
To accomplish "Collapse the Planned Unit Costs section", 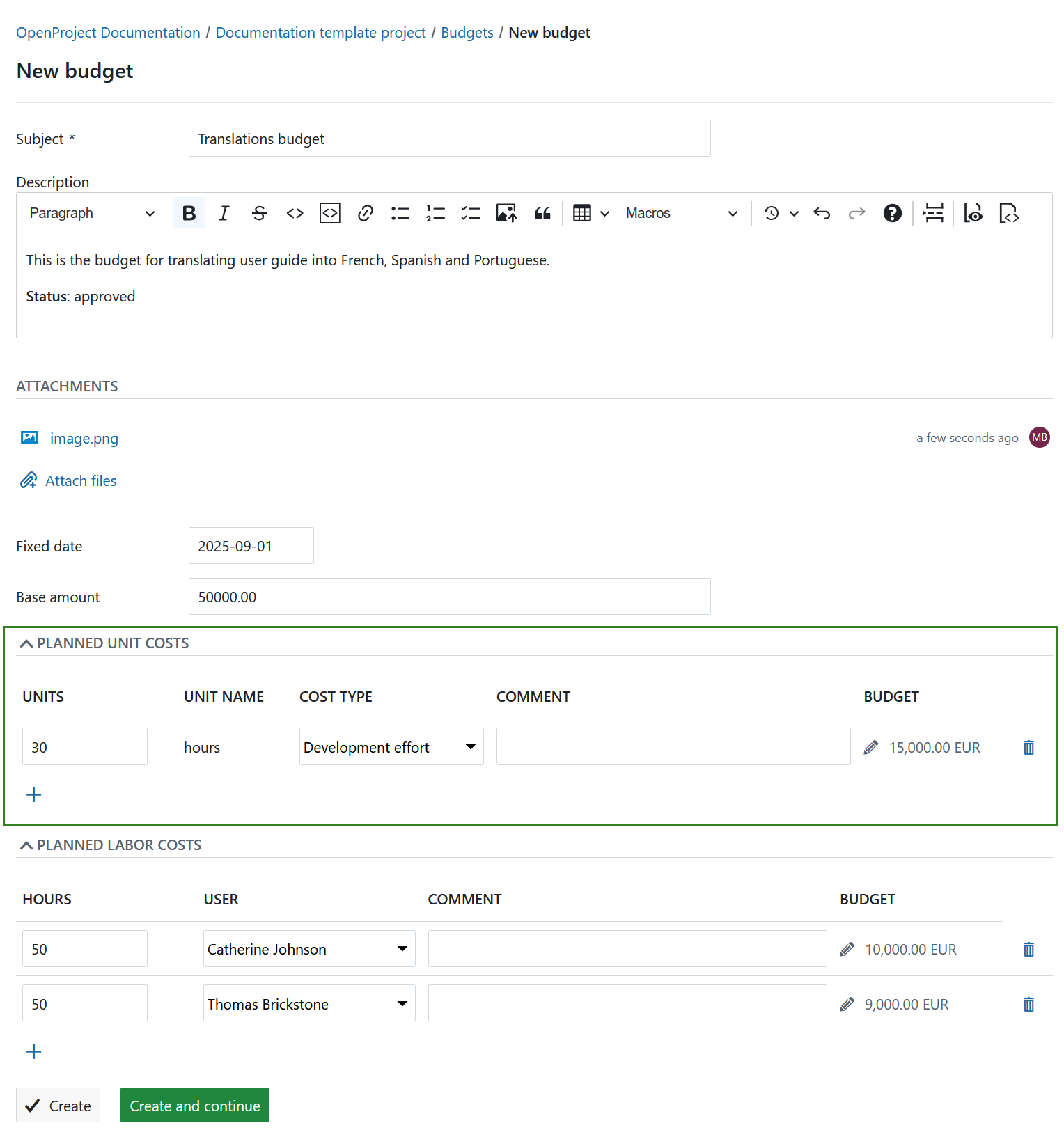I will click(x=26, y=643).
